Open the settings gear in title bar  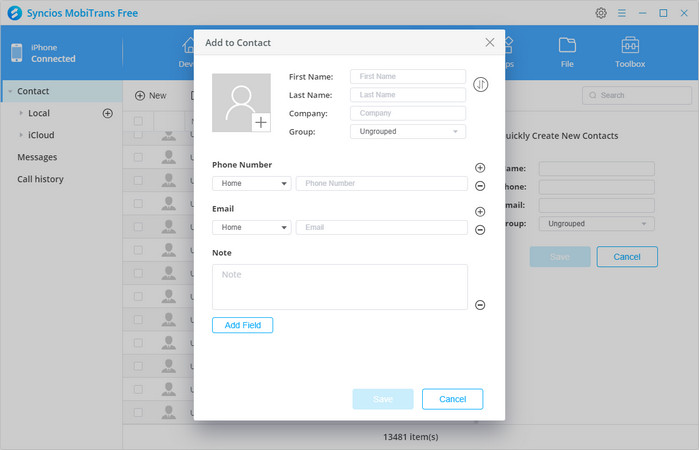(600, 13)
